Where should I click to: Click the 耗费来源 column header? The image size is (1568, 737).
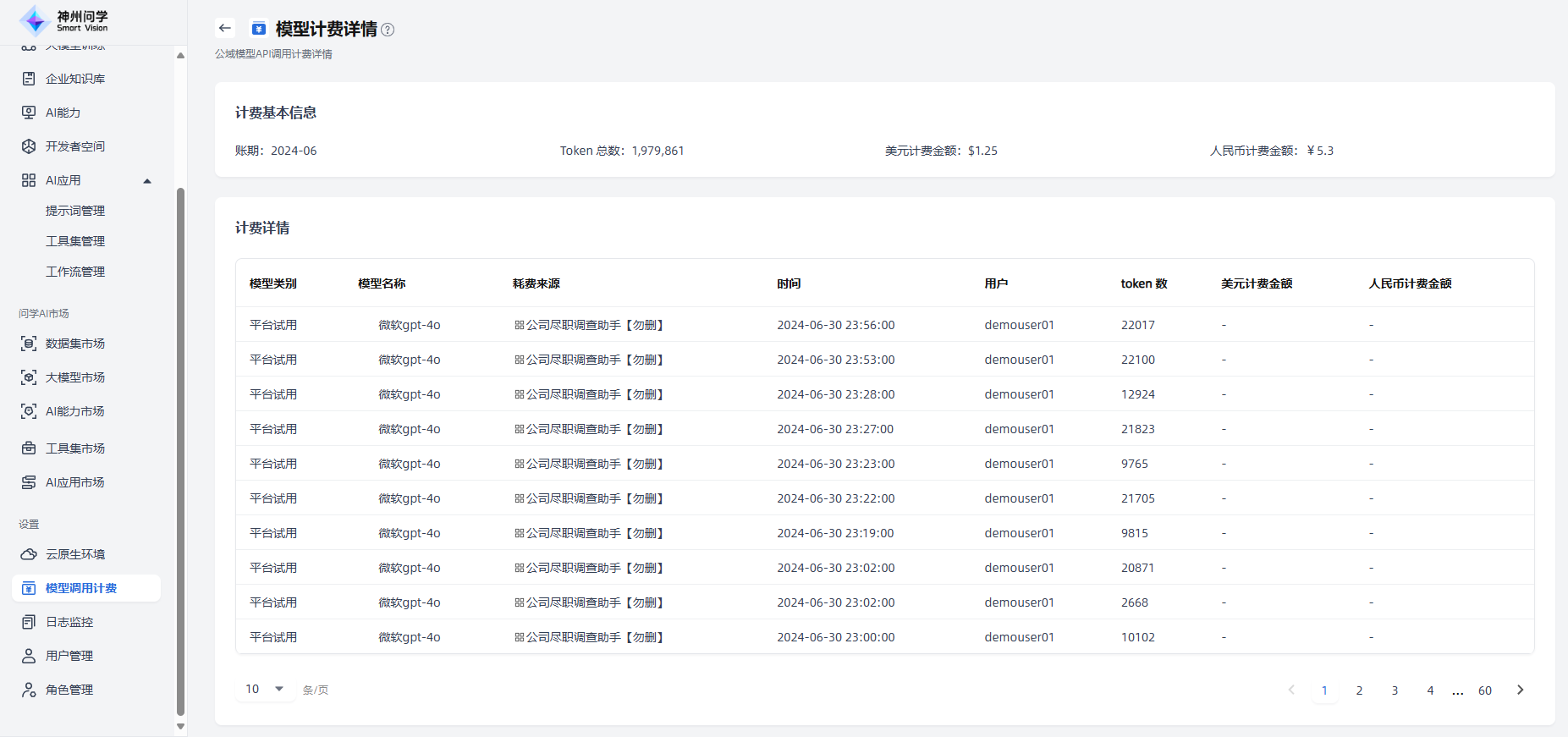536,283
